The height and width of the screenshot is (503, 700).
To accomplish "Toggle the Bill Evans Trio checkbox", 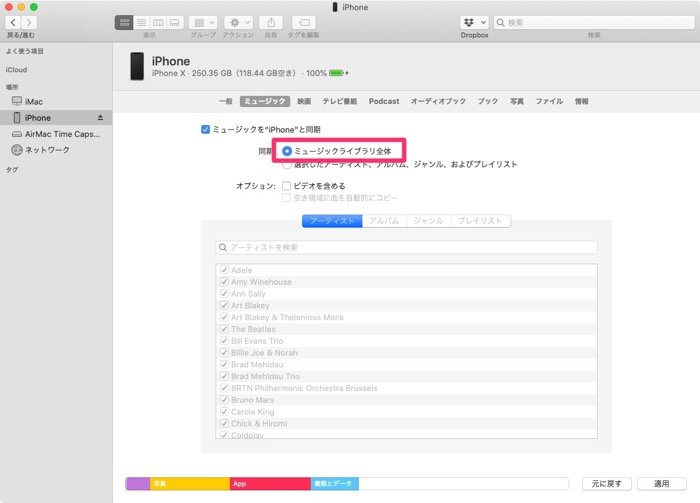I will click(224, 341).
